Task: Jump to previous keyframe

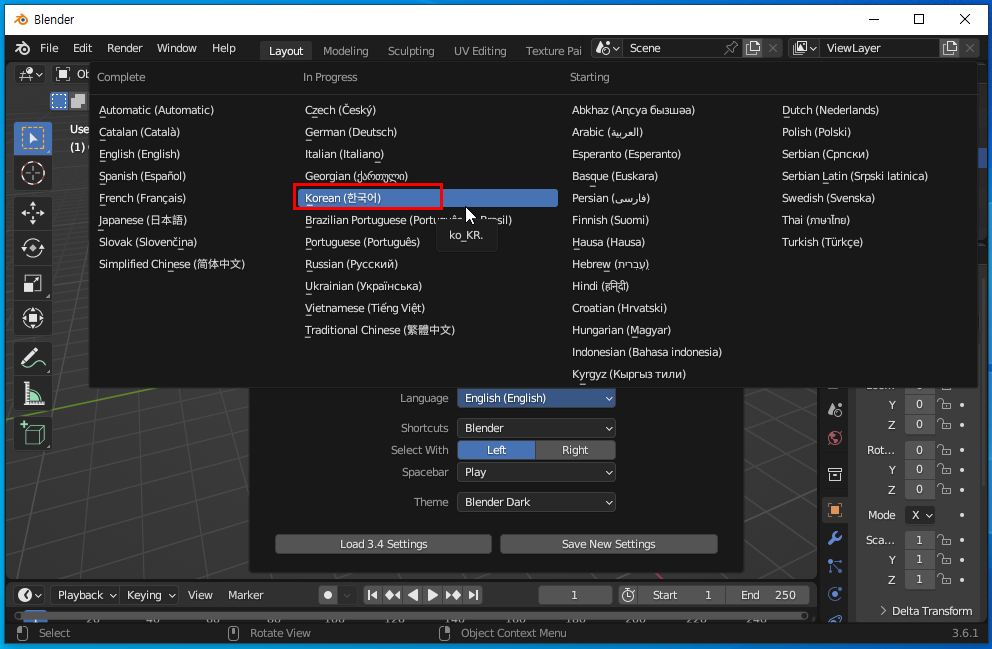Action: [x=393, y=595]
